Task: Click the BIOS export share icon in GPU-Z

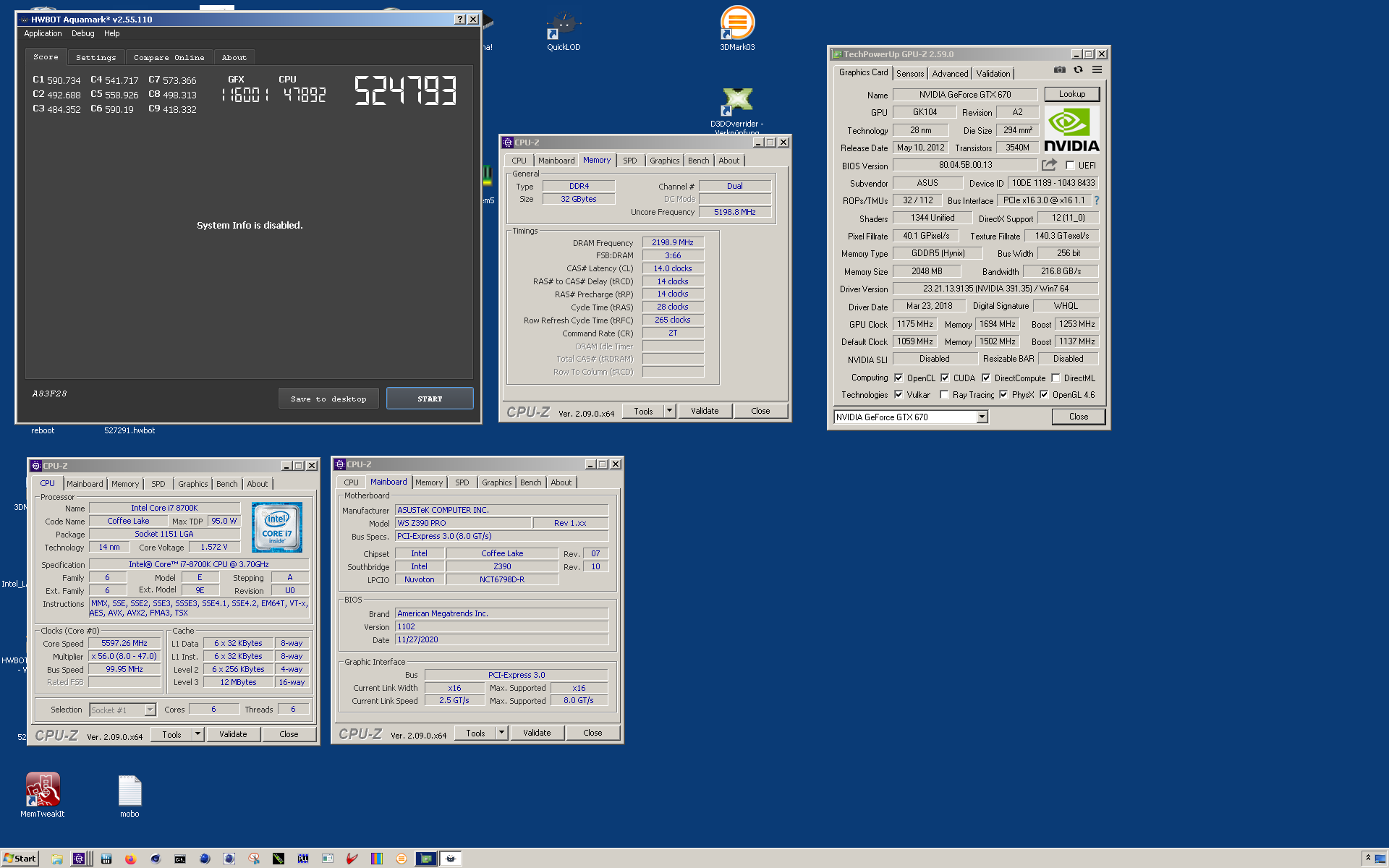Action: pyautogui.click(x=1049, y=165)
